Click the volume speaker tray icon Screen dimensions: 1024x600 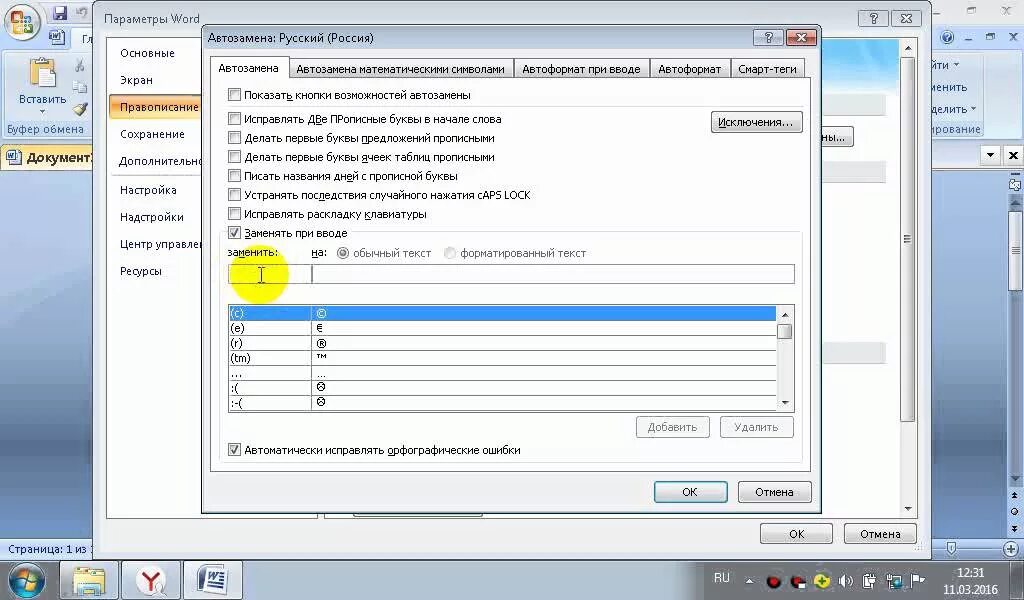pyautogui.click(x=846, y=580)
